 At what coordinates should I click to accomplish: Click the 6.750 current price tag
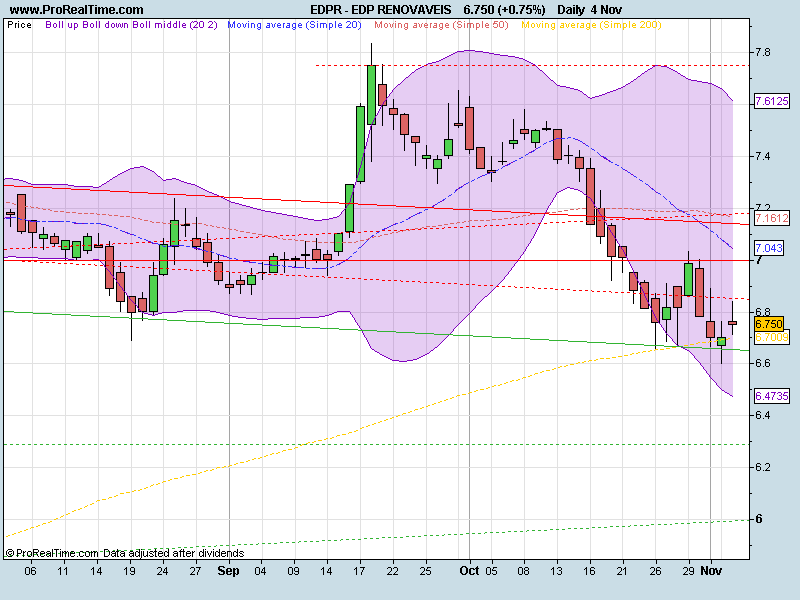click(x=769, y=324)
